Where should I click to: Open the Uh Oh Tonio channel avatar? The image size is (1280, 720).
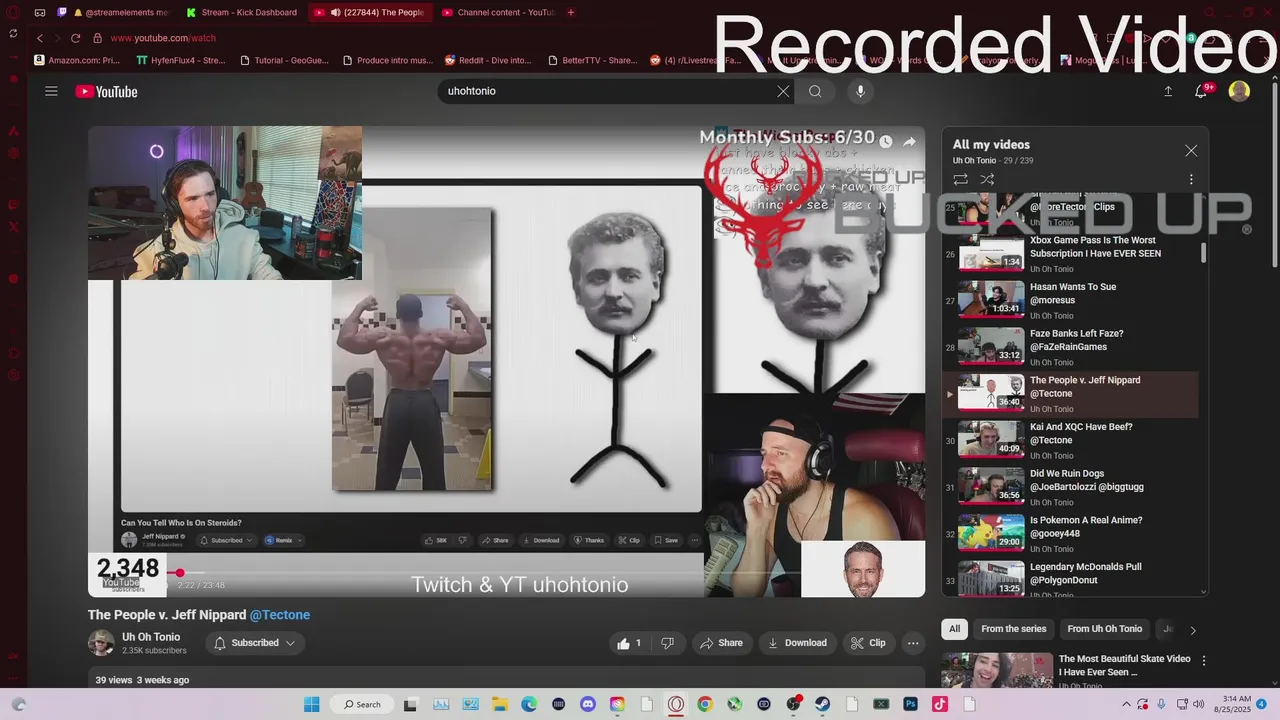point(101,643)
